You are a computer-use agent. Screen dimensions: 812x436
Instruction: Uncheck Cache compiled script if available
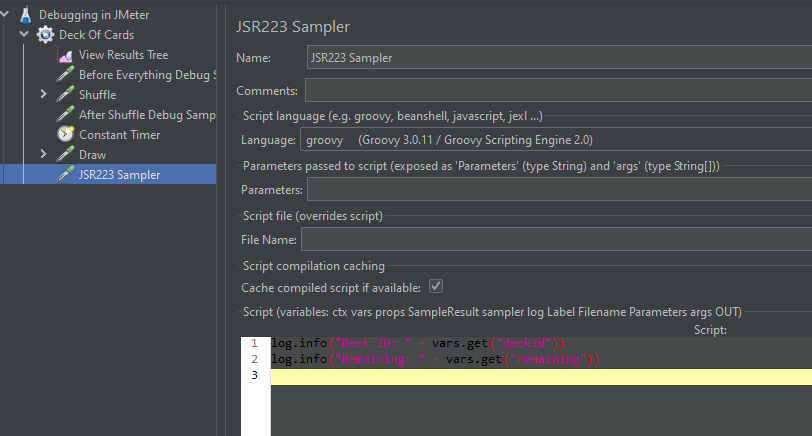[436, 286]
